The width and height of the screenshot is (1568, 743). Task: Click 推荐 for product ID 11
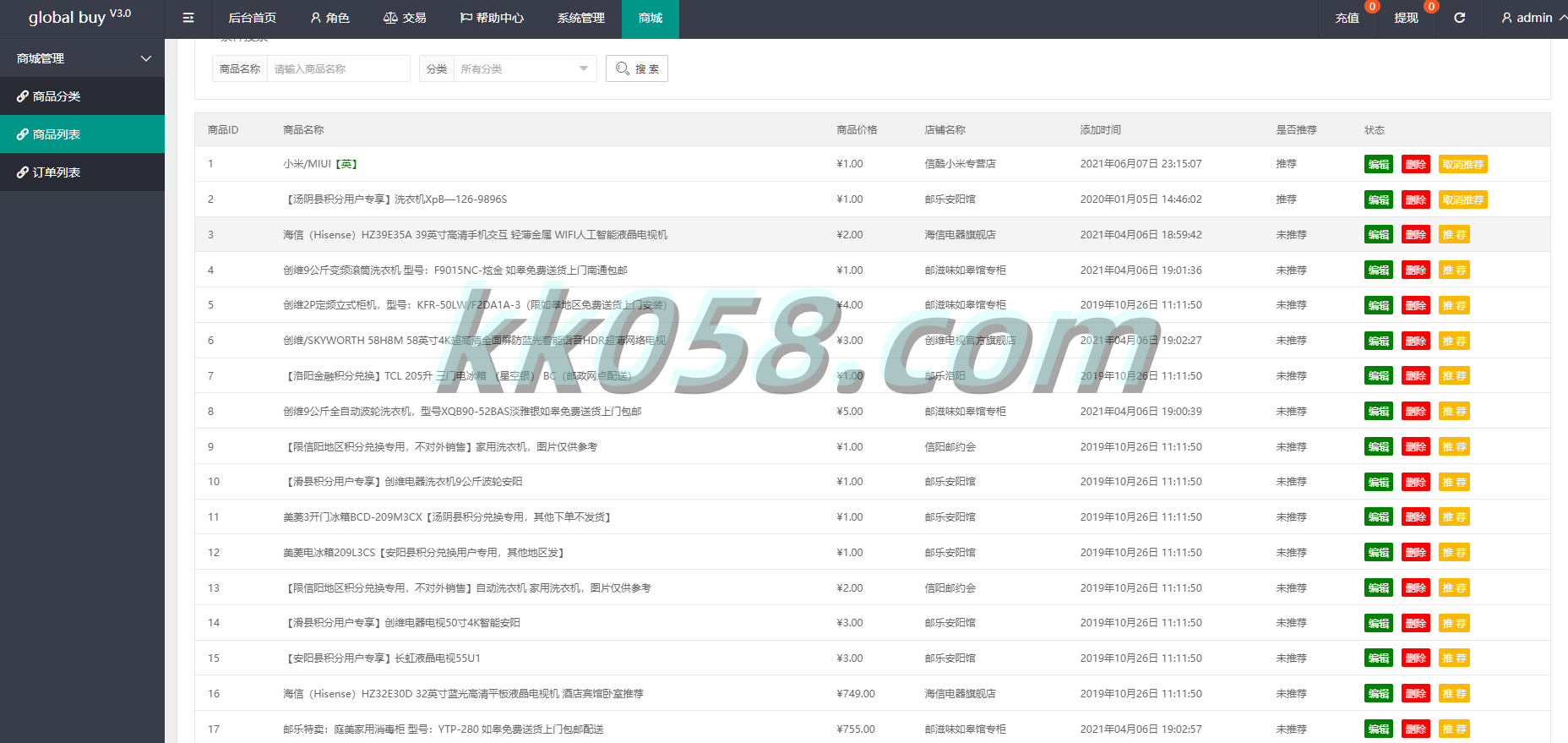coord(1454,517)
